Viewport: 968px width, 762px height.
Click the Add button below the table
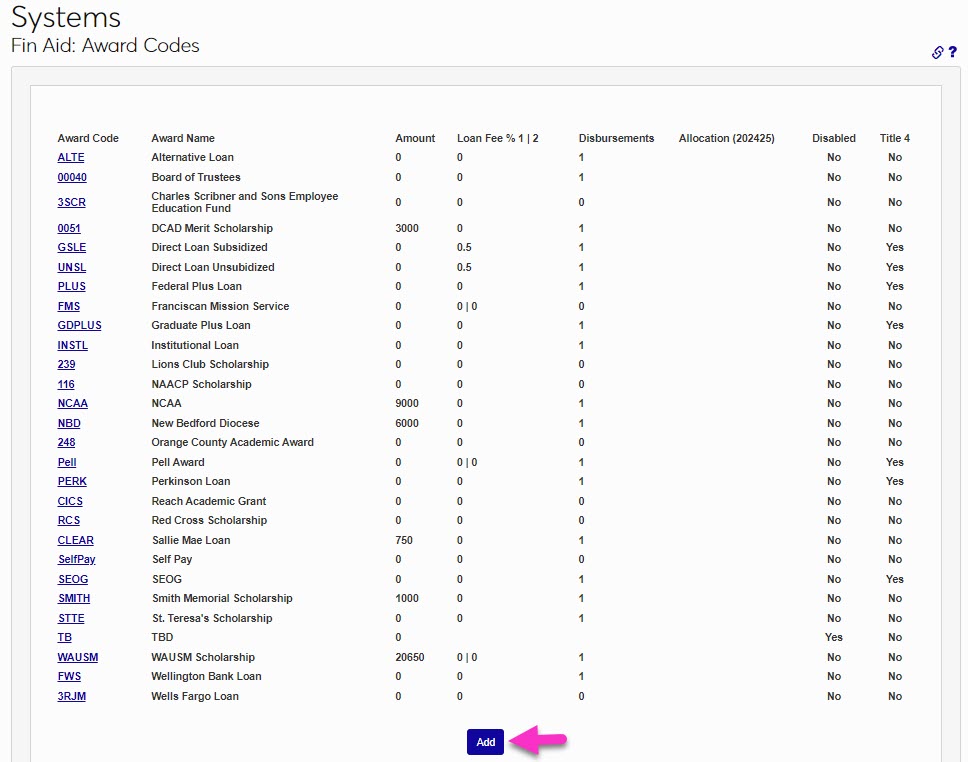[x=485, y=742]
